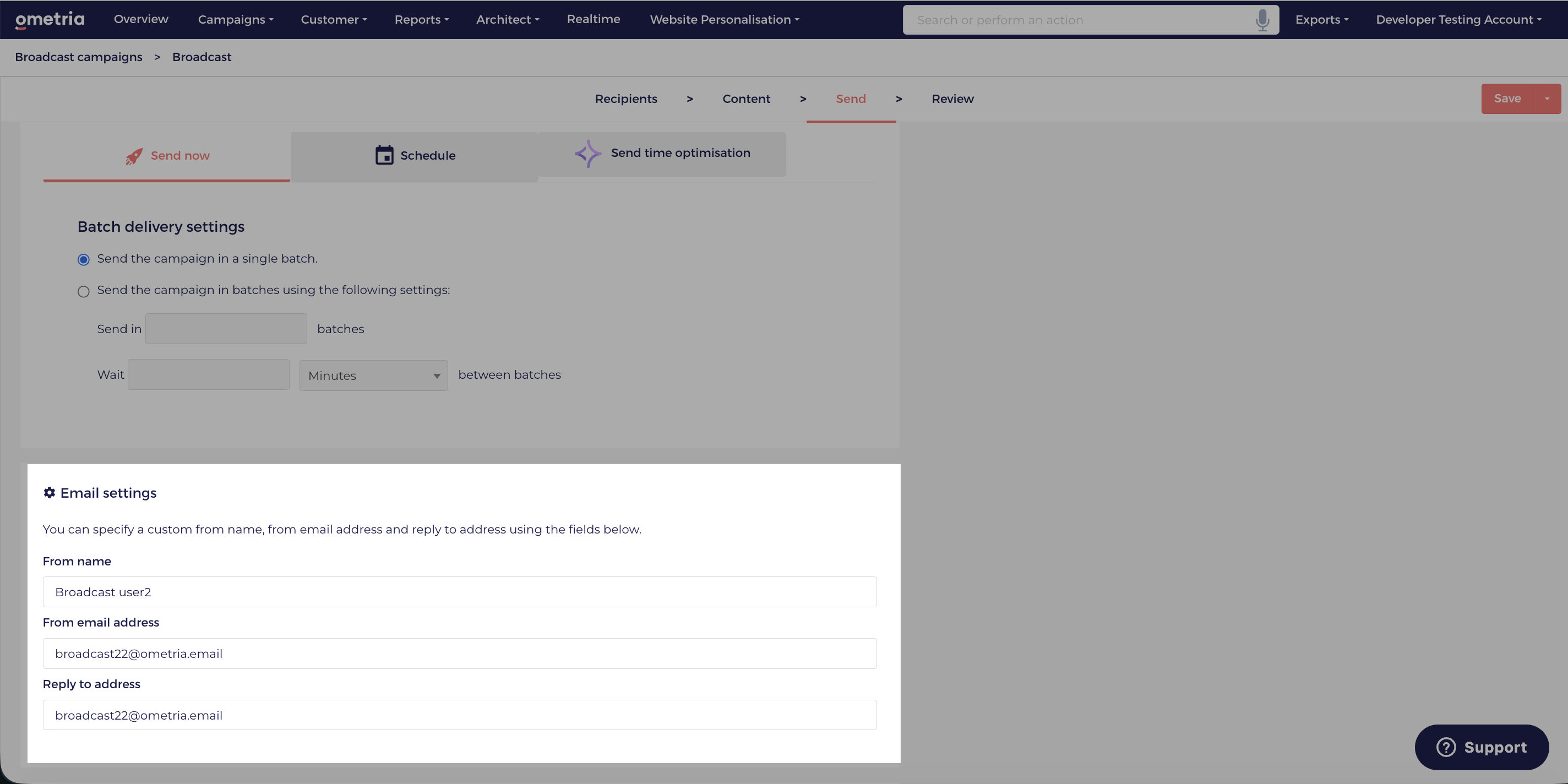Viewport: 1568px width, 784px height.
Task: Click the Email settings heading text
Action: tap(108, 493)
